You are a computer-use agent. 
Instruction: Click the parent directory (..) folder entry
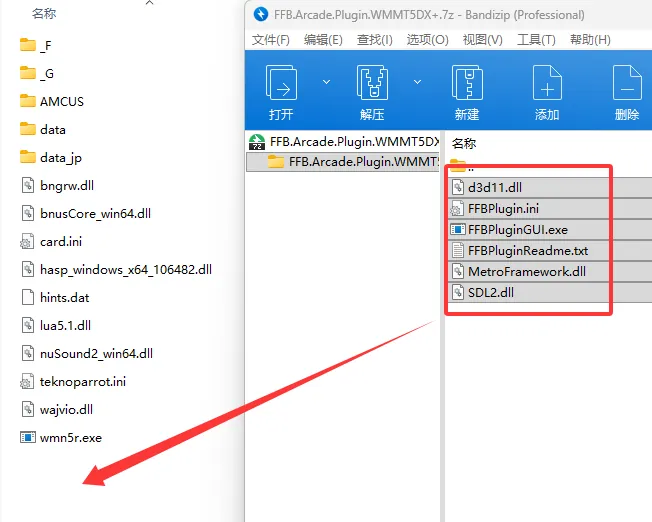click(470, 166)
